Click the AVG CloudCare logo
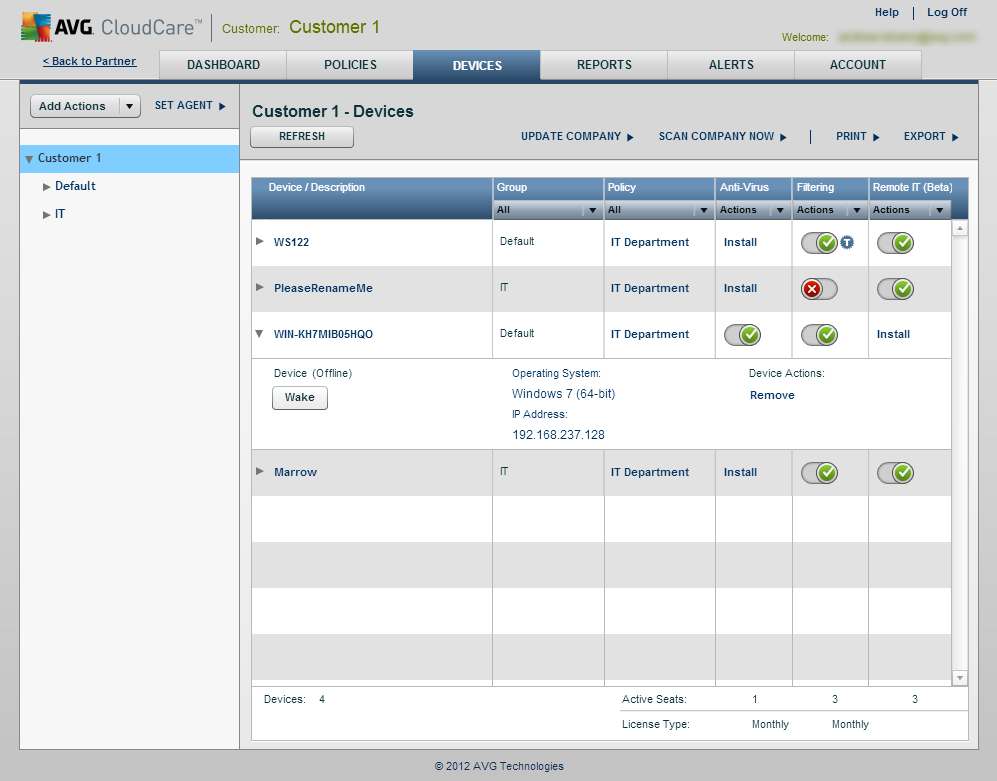The height and width of the screenshot is (781, 997). (112, 27)
